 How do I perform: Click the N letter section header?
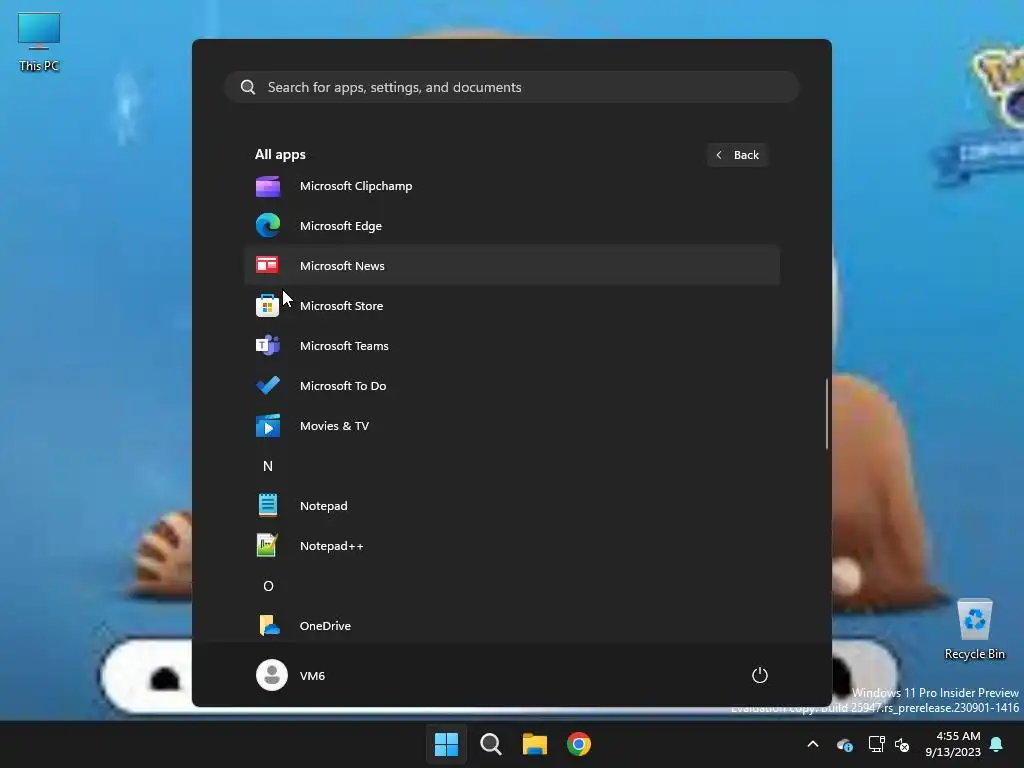[268, 466]
